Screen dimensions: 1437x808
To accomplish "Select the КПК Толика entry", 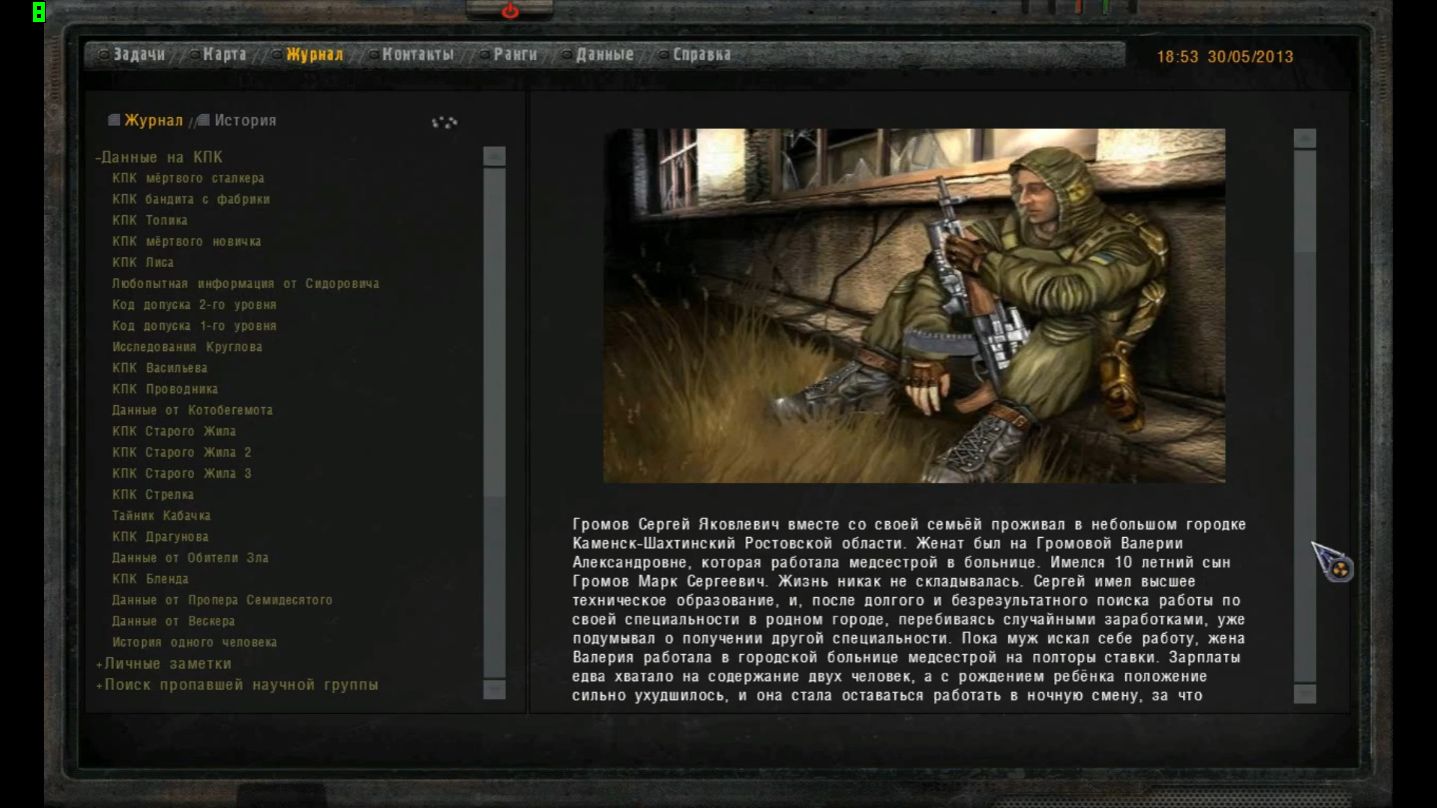I will coord(150,220).
